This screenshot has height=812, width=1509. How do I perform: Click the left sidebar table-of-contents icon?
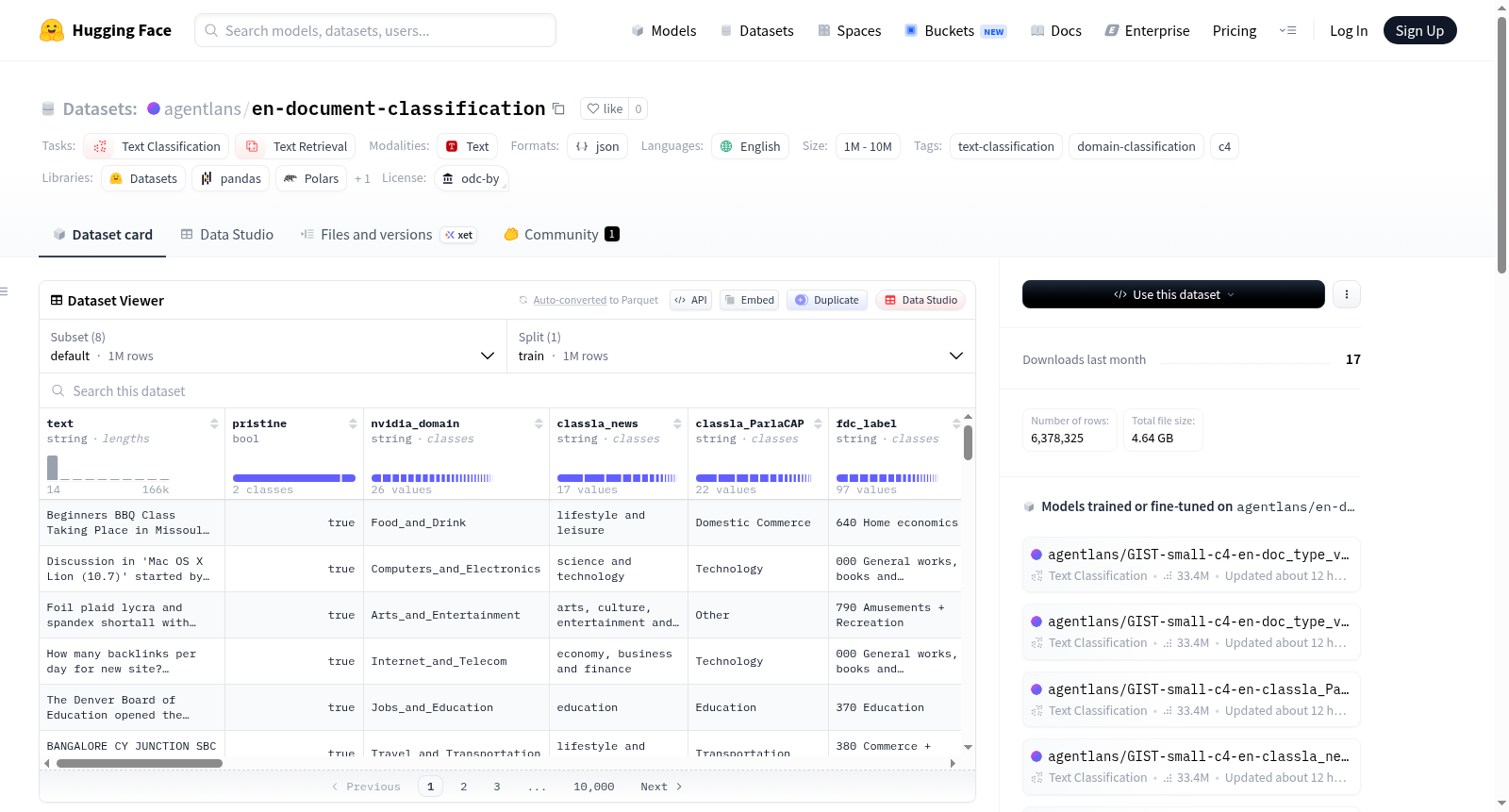click(4, 291)
